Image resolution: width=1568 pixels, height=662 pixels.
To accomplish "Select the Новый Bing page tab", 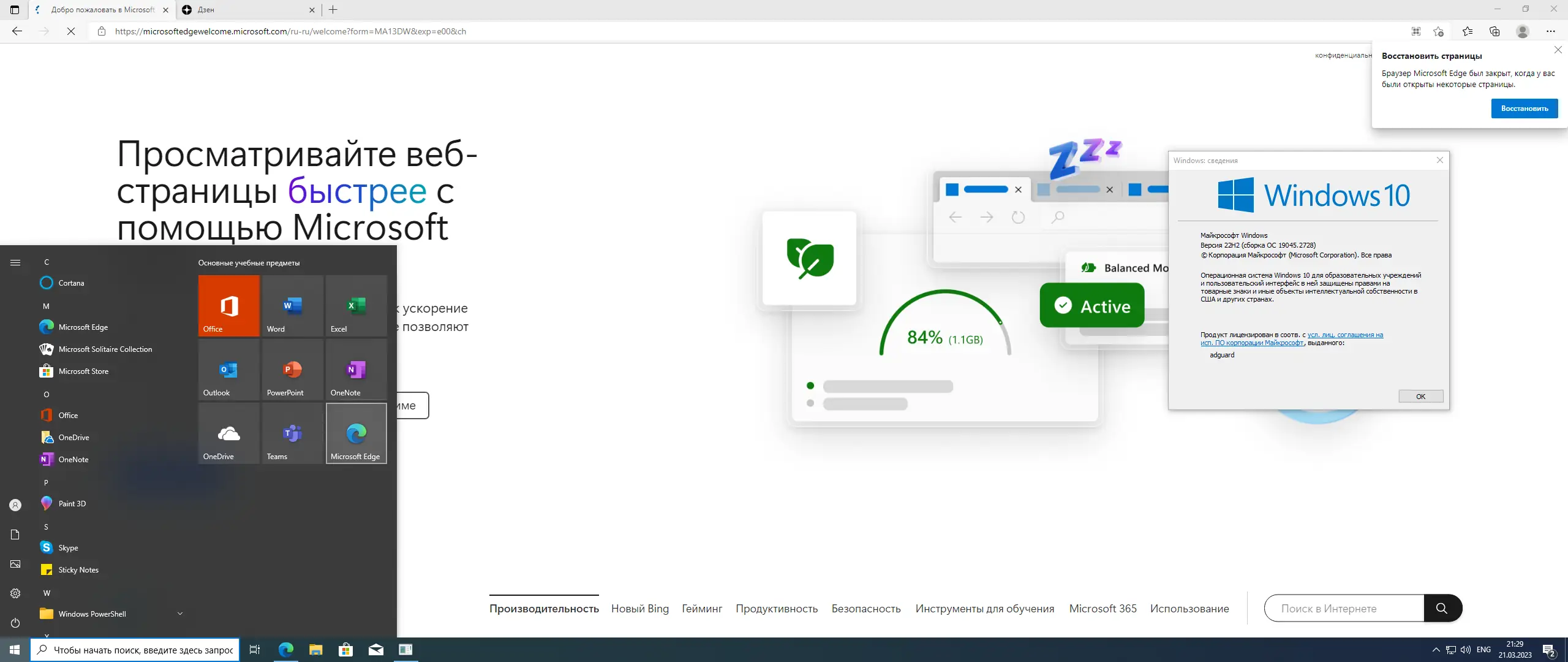I will coord(639,609).
